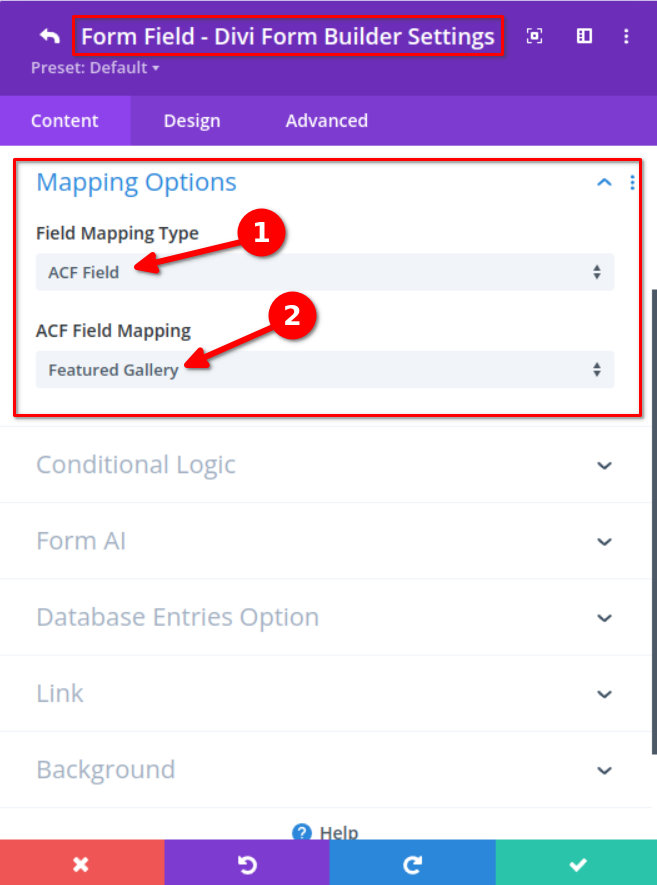Redo the last change with the redo icon
This screenshot has height=885, width=657.
click(412, 862)
